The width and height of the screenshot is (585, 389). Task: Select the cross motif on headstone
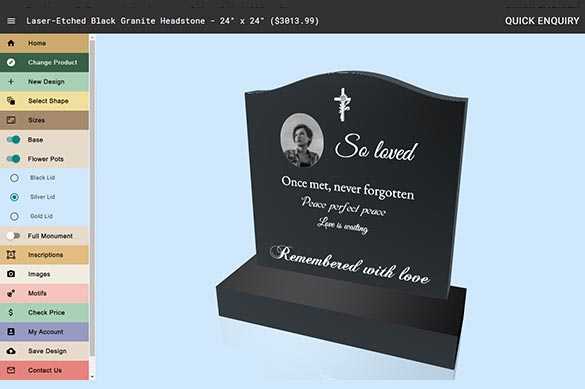tap(342, 104)
